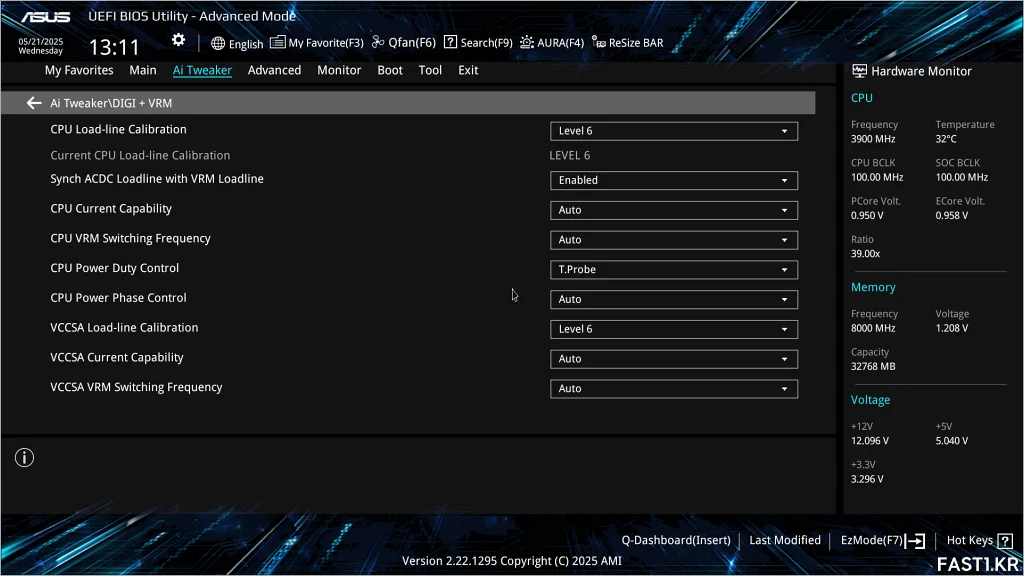
Task: Click +12V reading 12.096 V
Action: coord(870,441)
